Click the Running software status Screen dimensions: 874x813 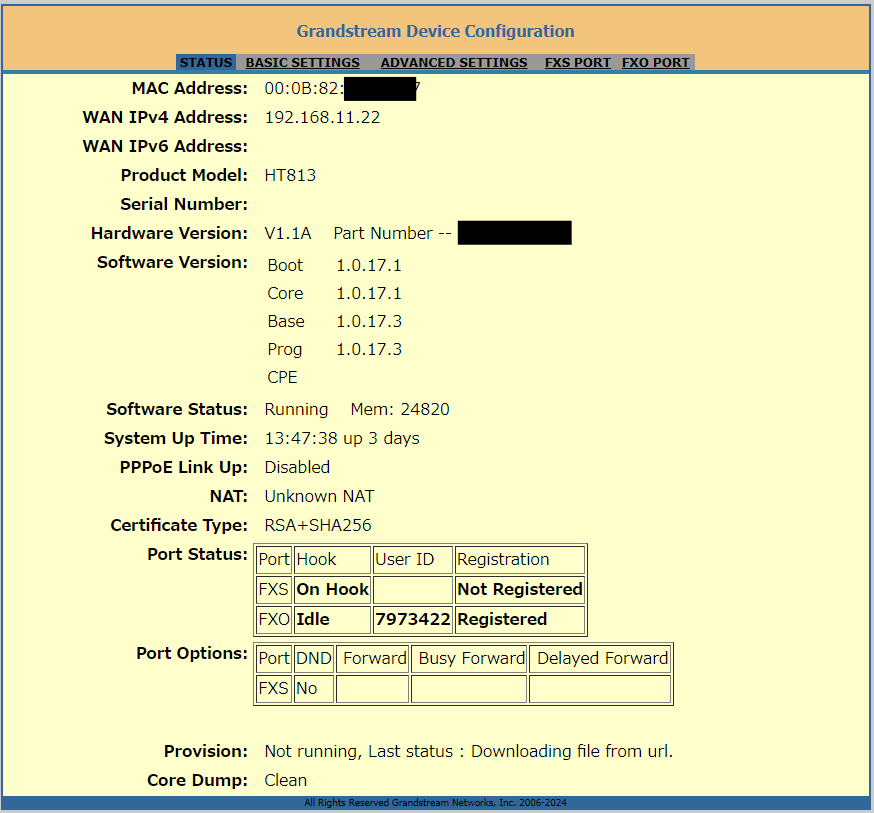[x=296, y=410]
